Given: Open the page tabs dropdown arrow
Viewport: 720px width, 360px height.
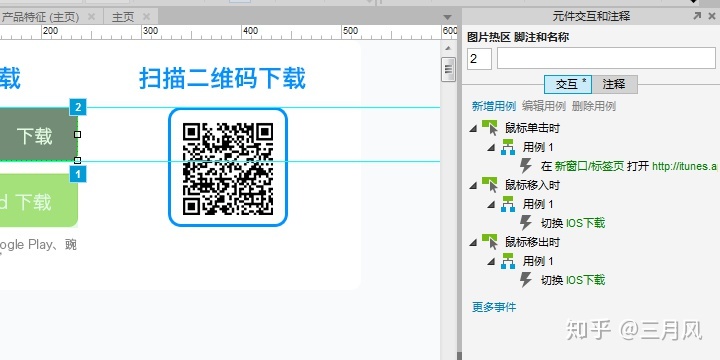Looking at the screenshot, I should (x=447, y=17).
